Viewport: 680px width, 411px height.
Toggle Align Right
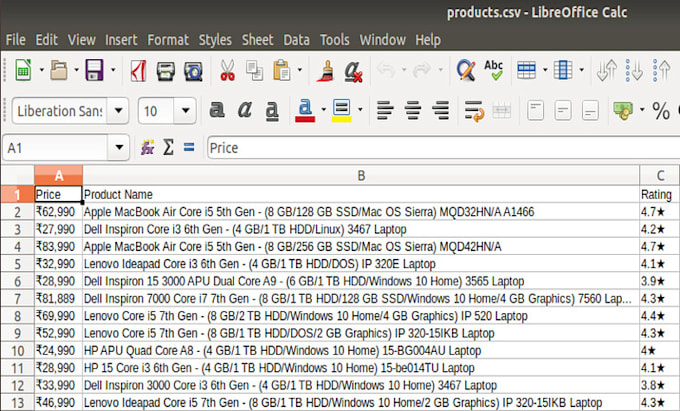(x=441, y=111)
